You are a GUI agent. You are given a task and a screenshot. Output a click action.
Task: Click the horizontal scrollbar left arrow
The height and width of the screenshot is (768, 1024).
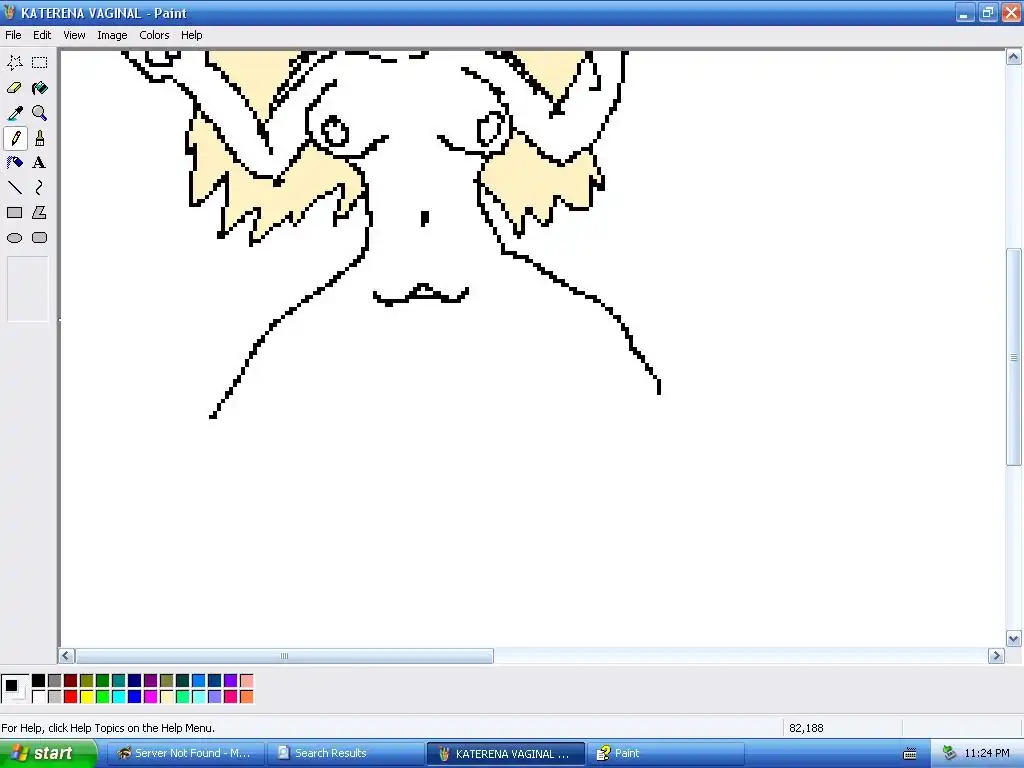click(x=66, y=656)
